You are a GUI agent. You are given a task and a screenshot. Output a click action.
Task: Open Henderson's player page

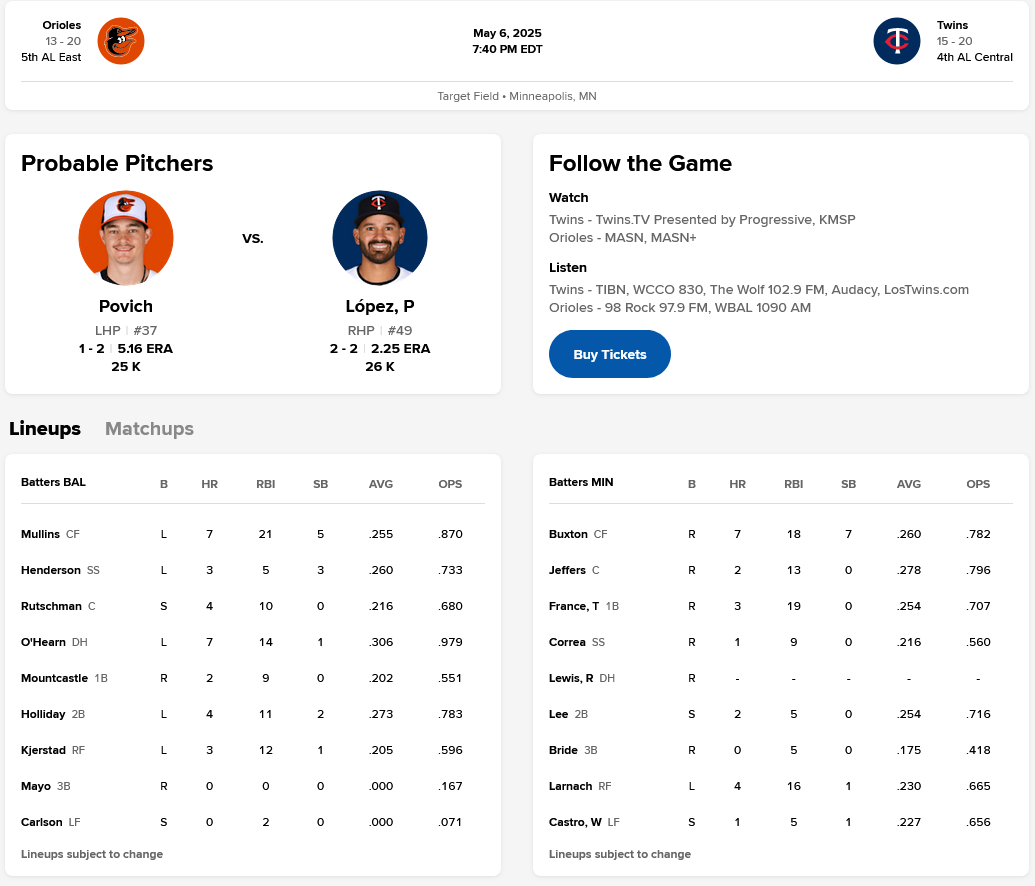click(x=51, y=570)
